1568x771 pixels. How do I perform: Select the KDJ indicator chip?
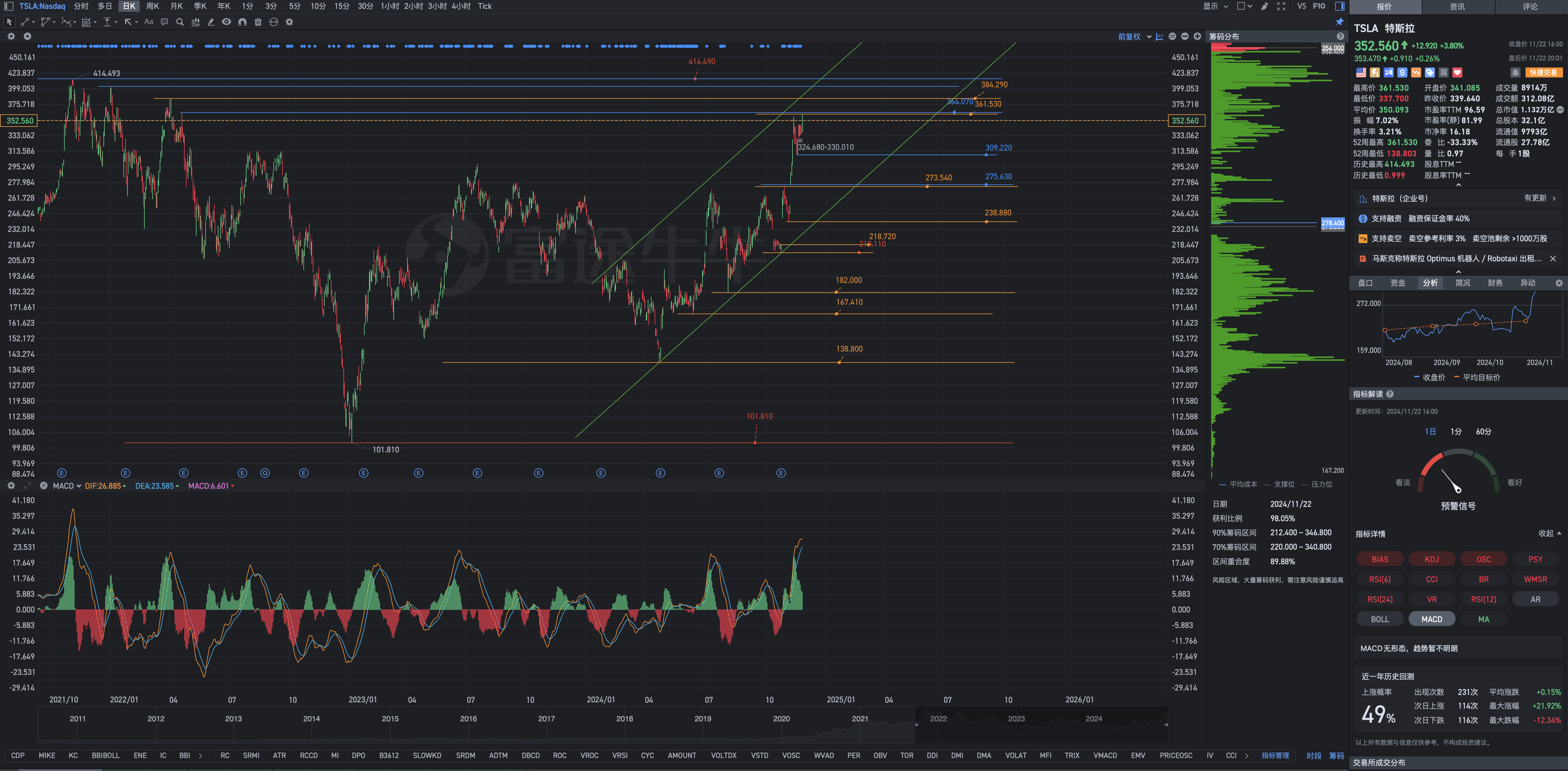click(1432, 559)
